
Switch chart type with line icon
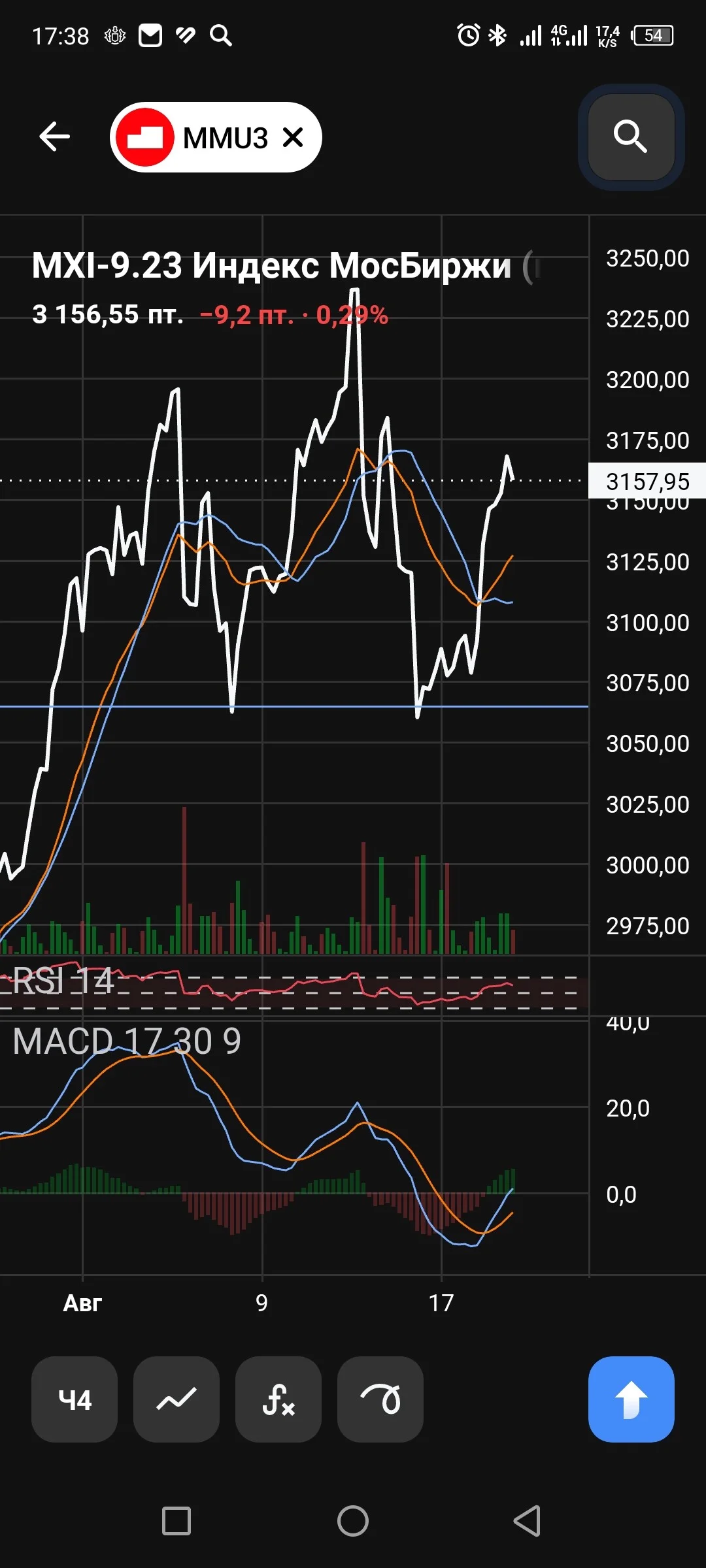click(x=176, y=1399)
